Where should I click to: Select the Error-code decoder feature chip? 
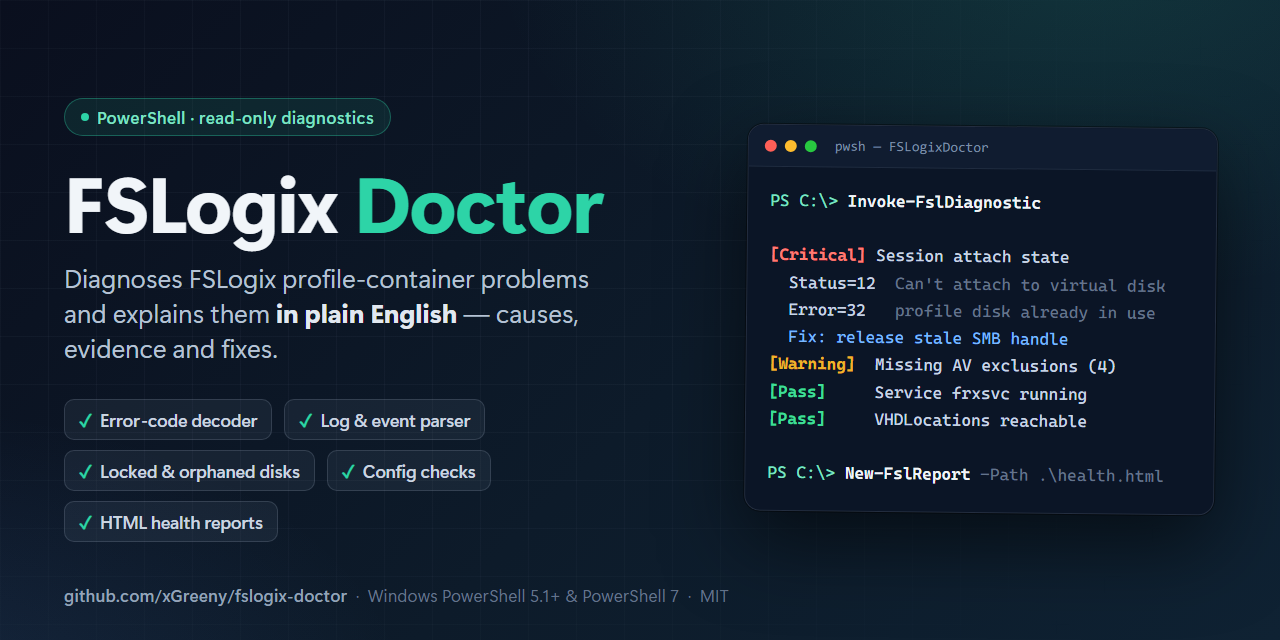168,420
